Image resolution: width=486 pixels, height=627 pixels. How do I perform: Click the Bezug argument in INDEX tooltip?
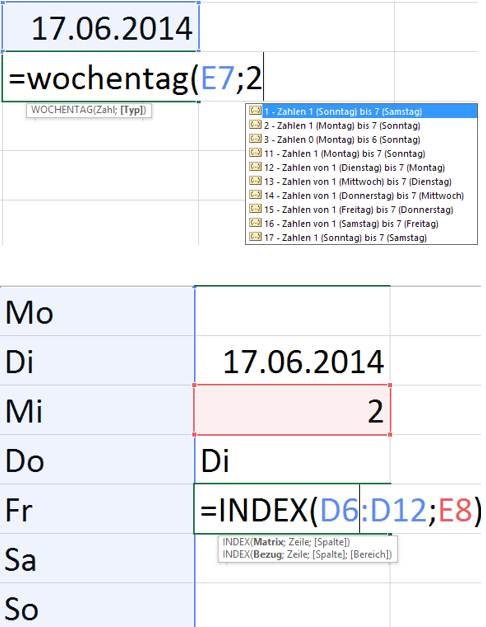point(268,555)
